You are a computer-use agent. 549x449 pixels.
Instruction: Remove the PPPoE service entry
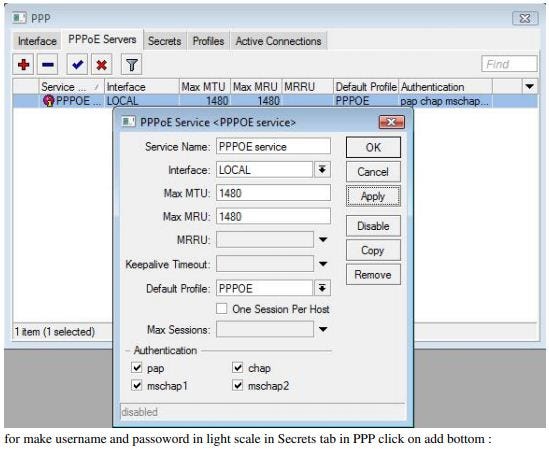pos(373,274)
